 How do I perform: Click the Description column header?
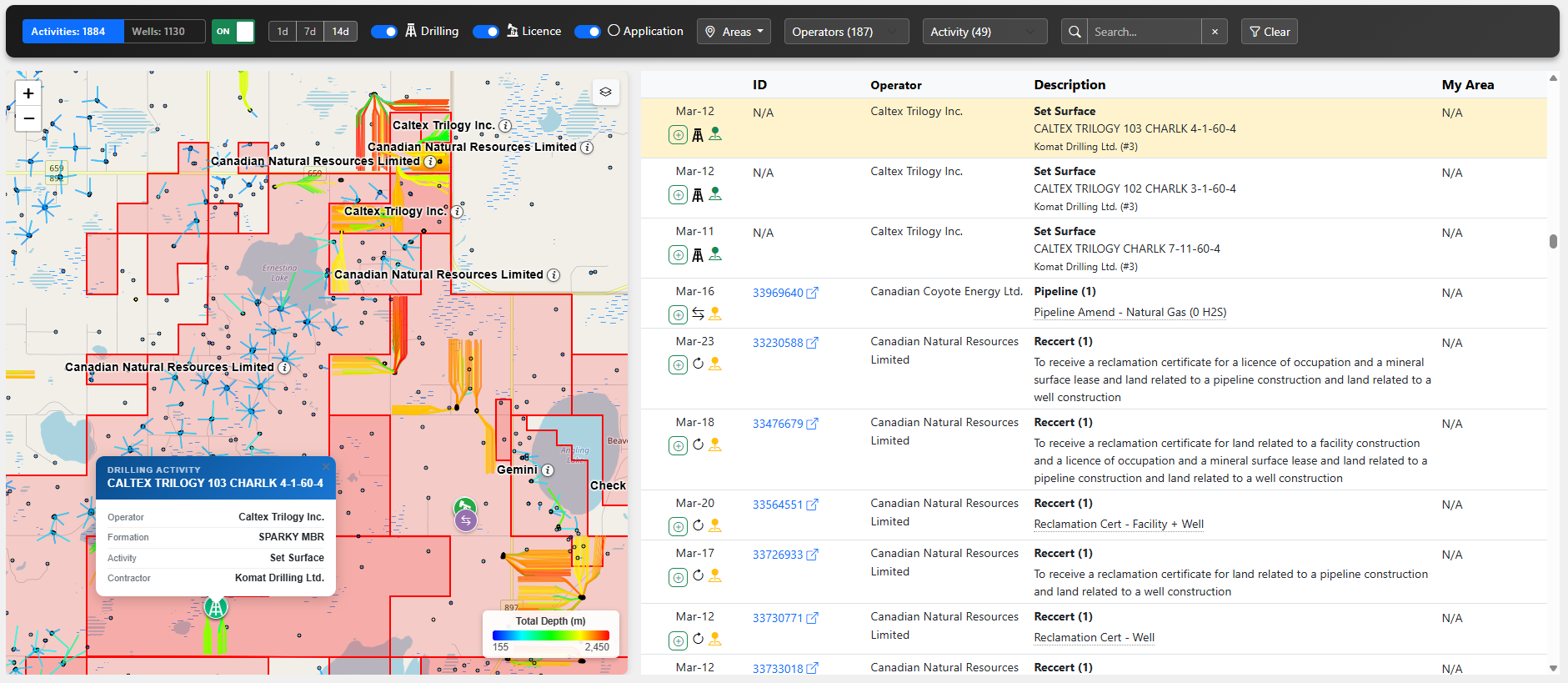click(x=1070, y=85)
